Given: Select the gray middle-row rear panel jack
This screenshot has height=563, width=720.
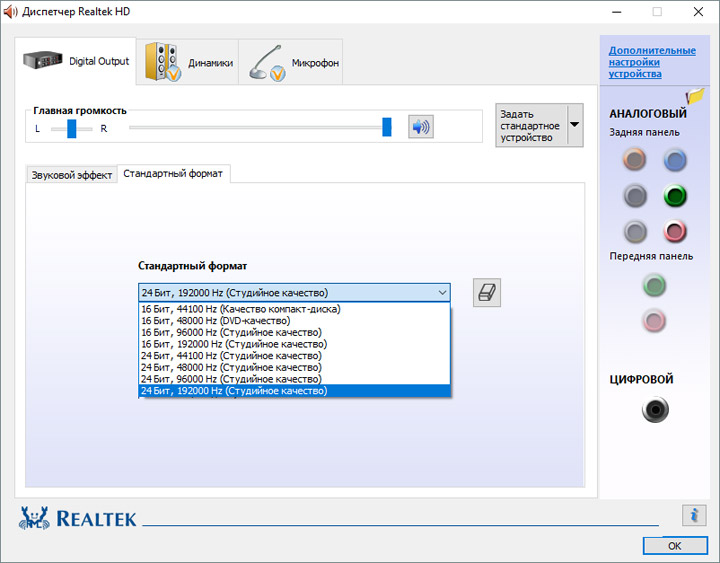Looking at the screenshot, I should tap(635, 196).
